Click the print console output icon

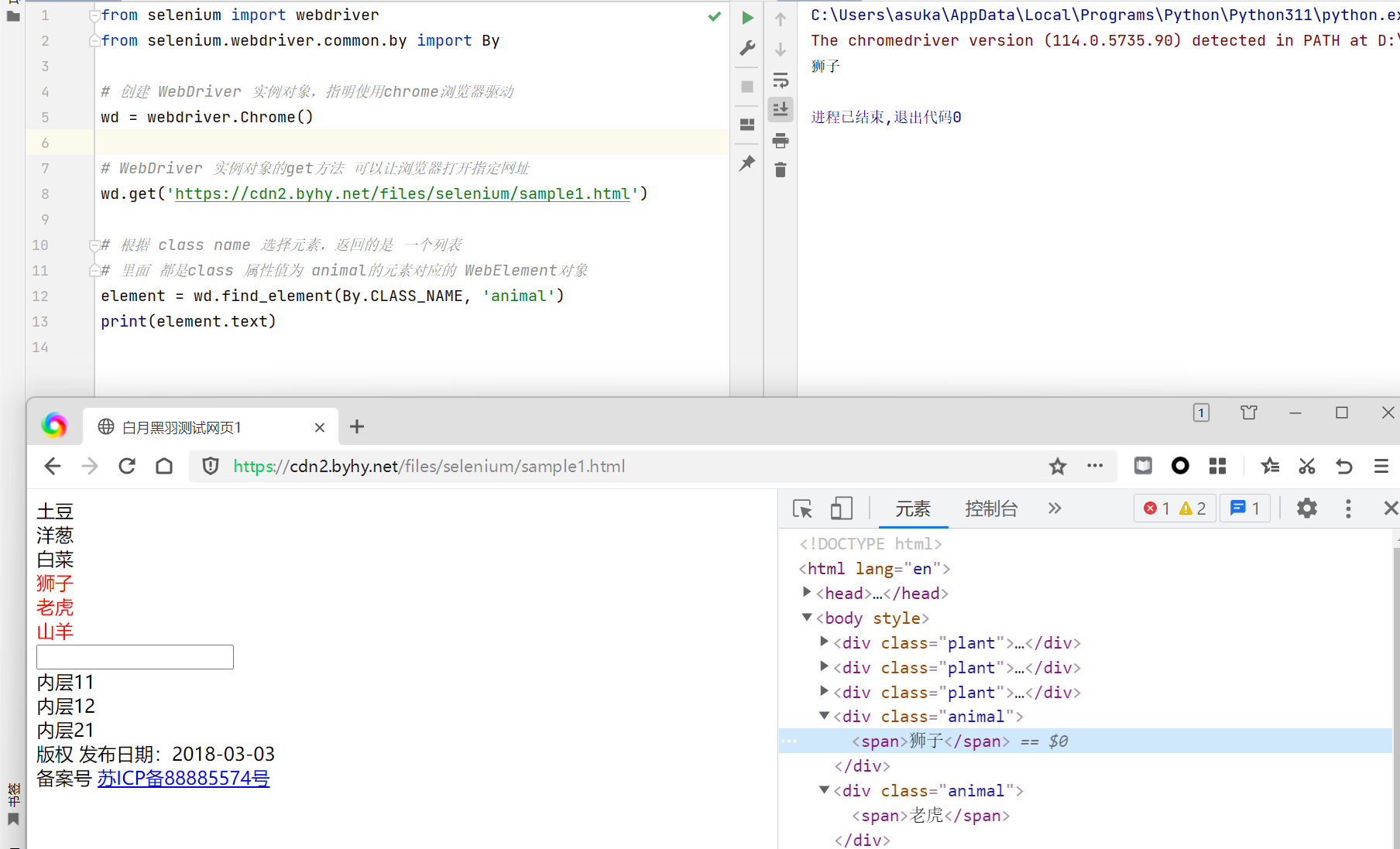tap(781, 140)
